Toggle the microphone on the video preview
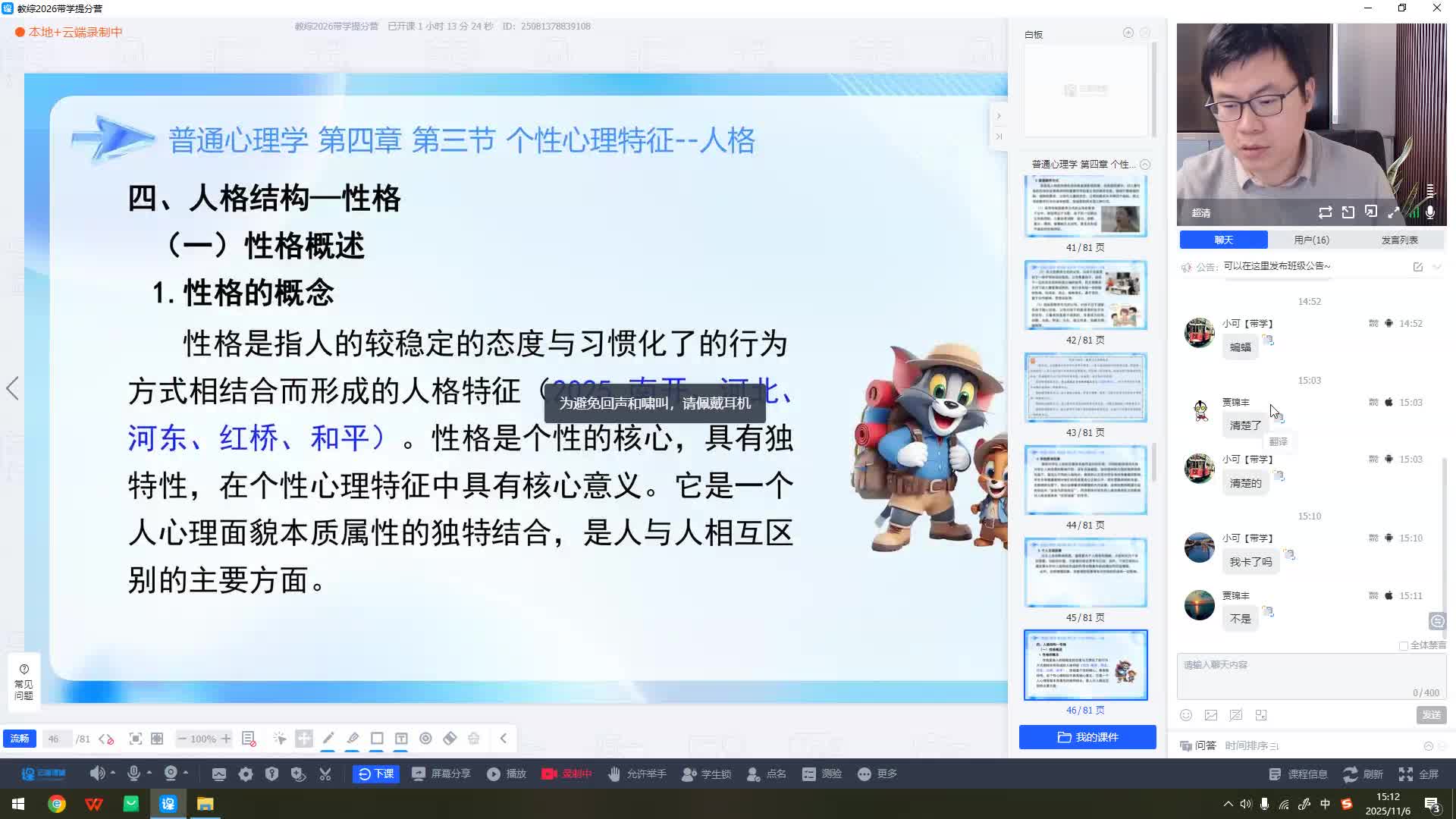Viewport: 1456px width, 819px height. [x=1430, y=212]
